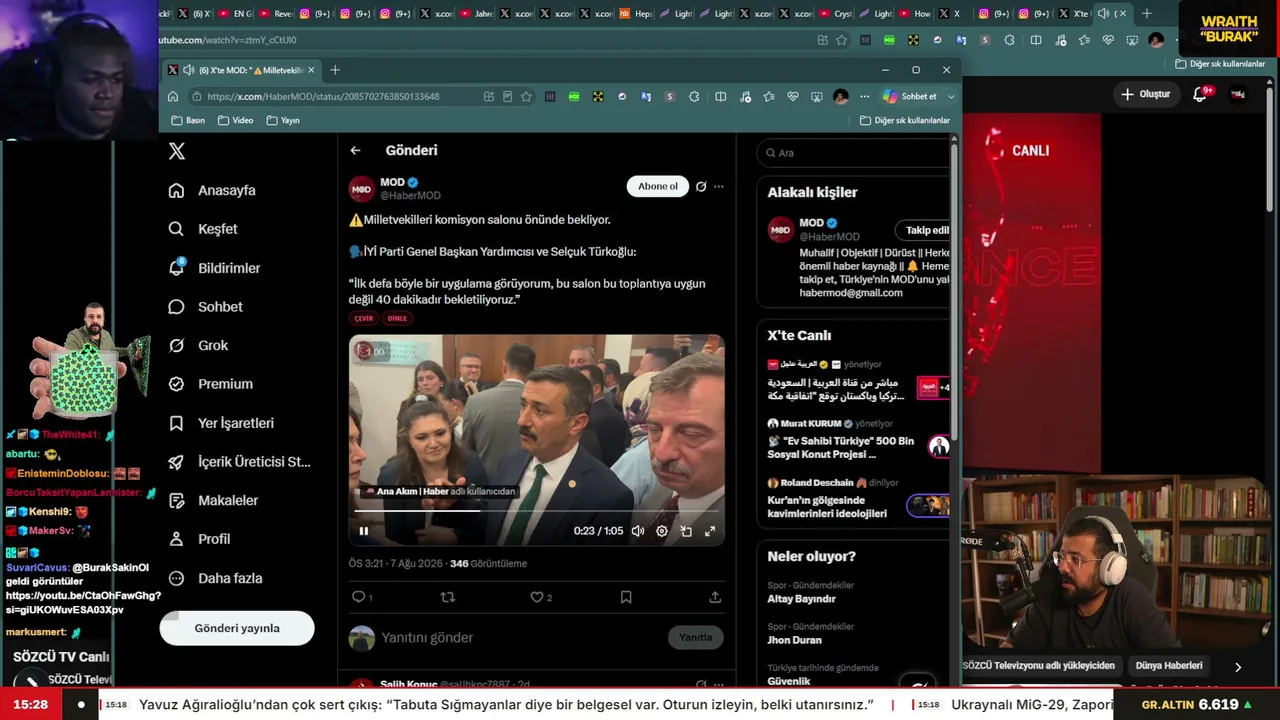Go to Anasayfa in X sidebar
The image size is (1280, 720).
(x=212, y=190)
